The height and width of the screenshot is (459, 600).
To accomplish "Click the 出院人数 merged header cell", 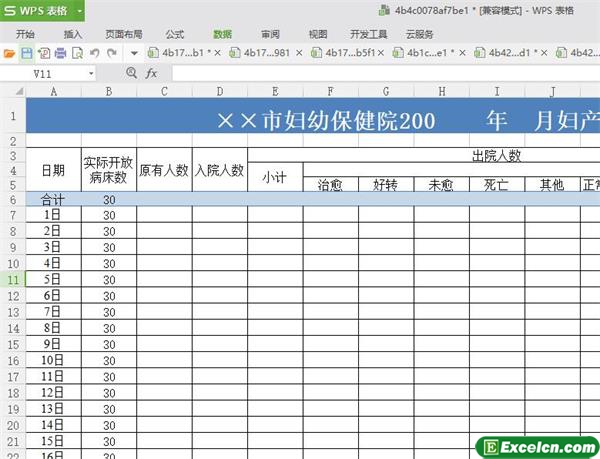I will [424, 155].
